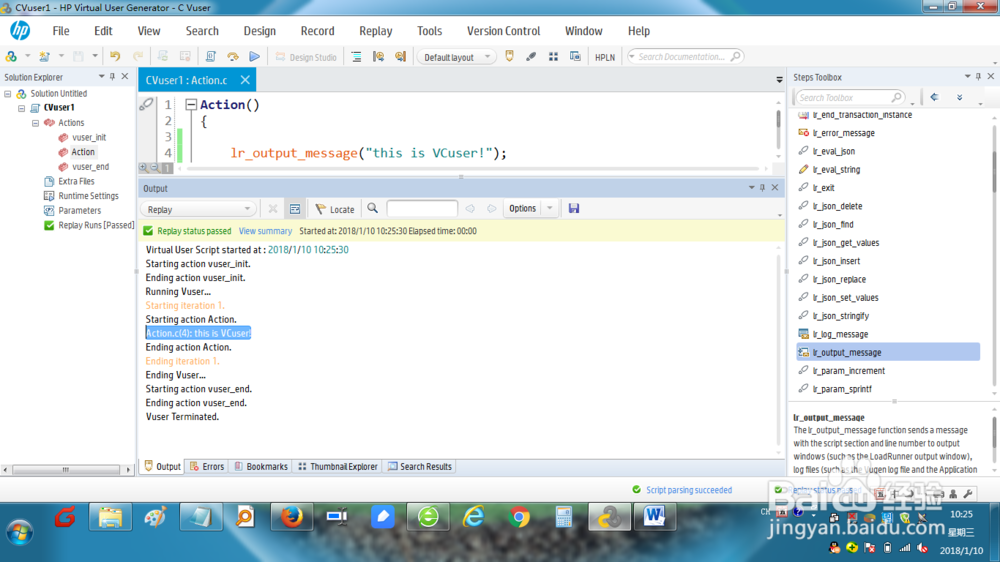Switch to the Errors tab
The width and height of the screenshot is (1000, 562).
tap(207, 466)
